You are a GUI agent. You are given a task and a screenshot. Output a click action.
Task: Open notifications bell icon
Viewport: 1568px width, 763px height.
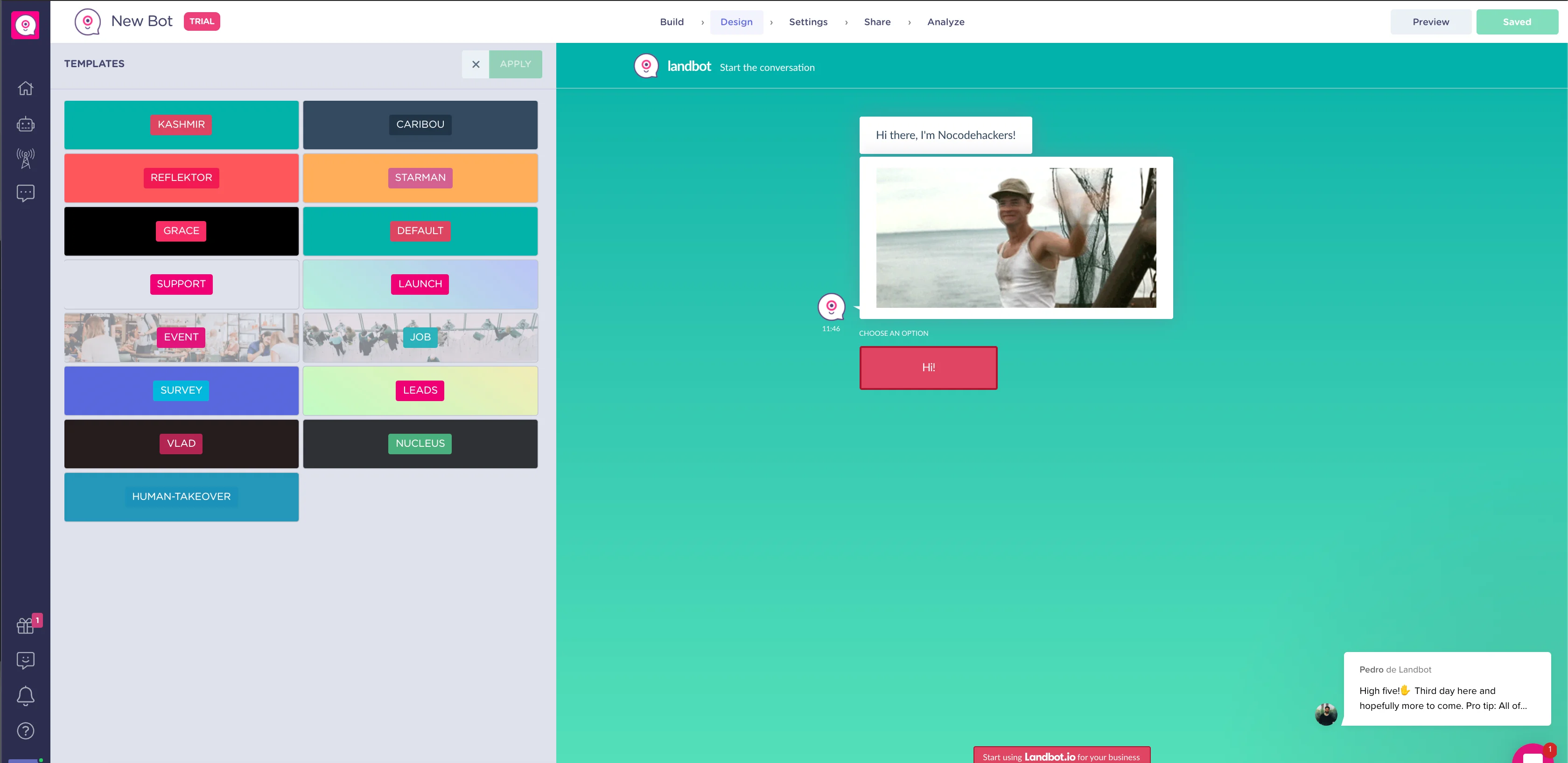point(25,695)
